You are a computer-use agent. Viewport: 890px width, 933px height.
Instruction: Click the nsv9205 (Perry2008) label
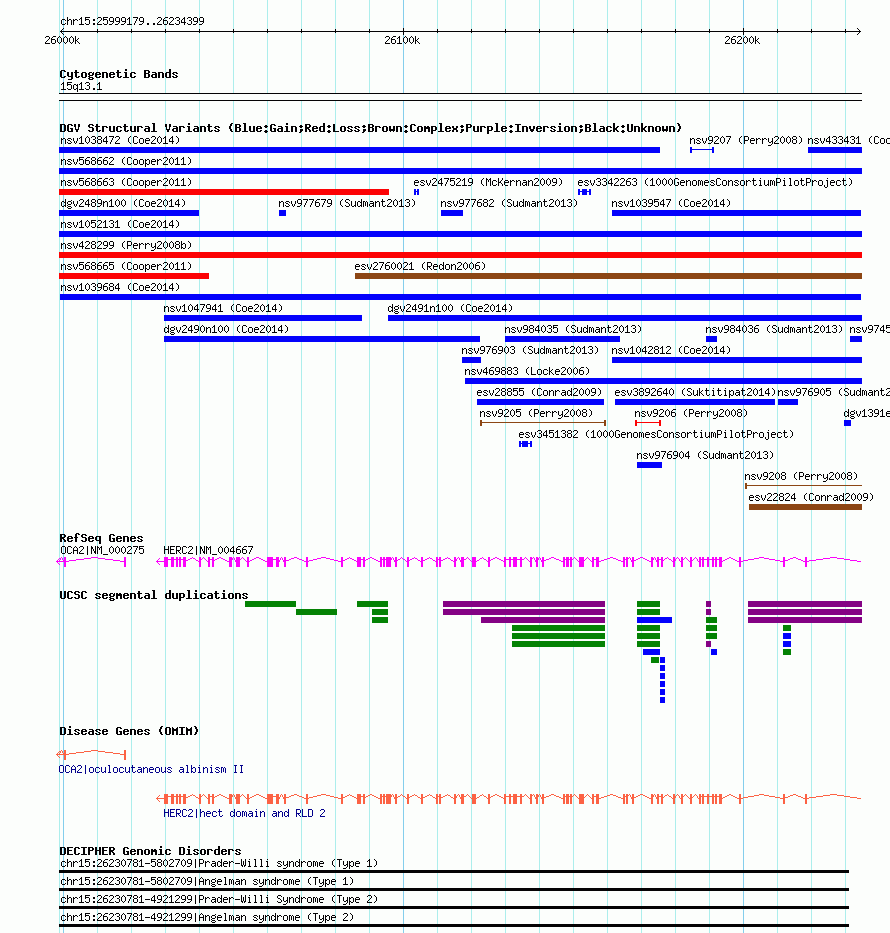pyautogui.click(x=535, y=414)
